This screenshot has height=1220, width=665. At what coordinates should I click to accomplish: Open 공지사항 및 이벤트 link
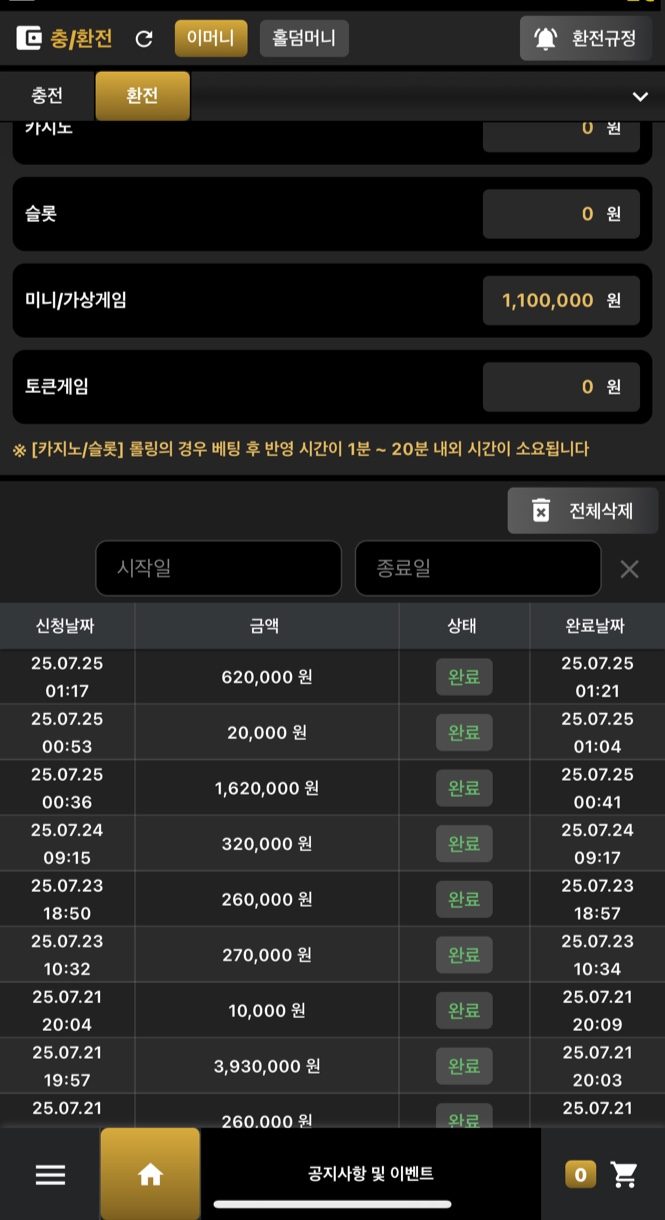coord(371,1174)
